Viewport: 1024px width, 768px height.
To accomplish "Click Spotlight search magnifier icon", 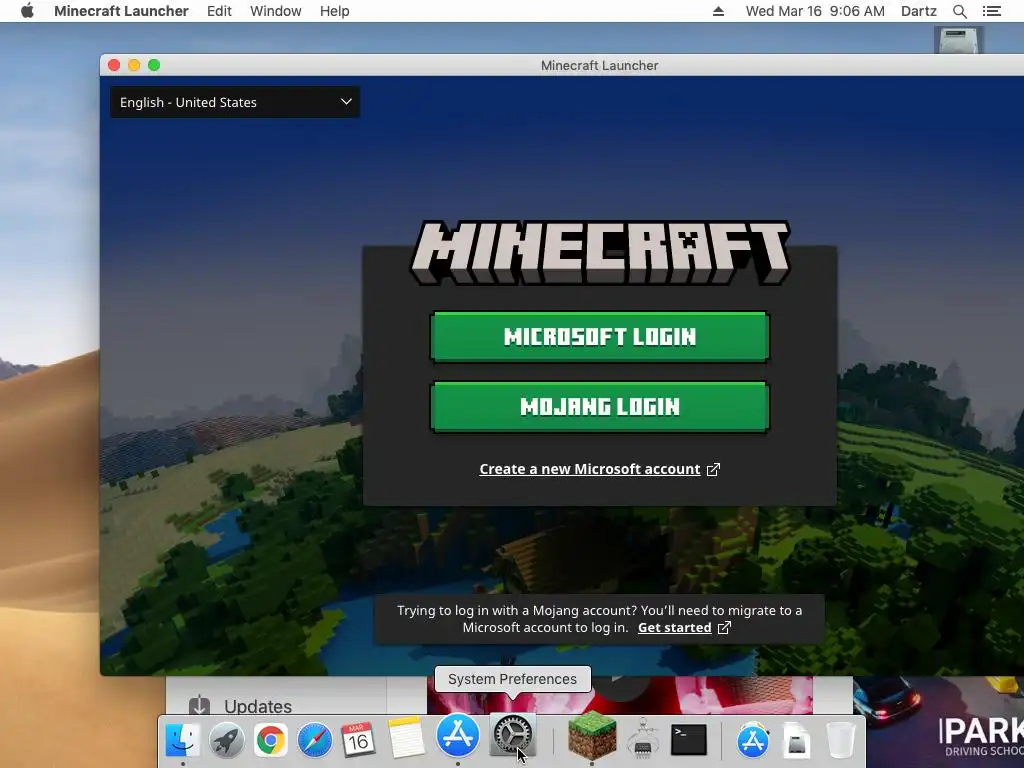I will 959,11.
